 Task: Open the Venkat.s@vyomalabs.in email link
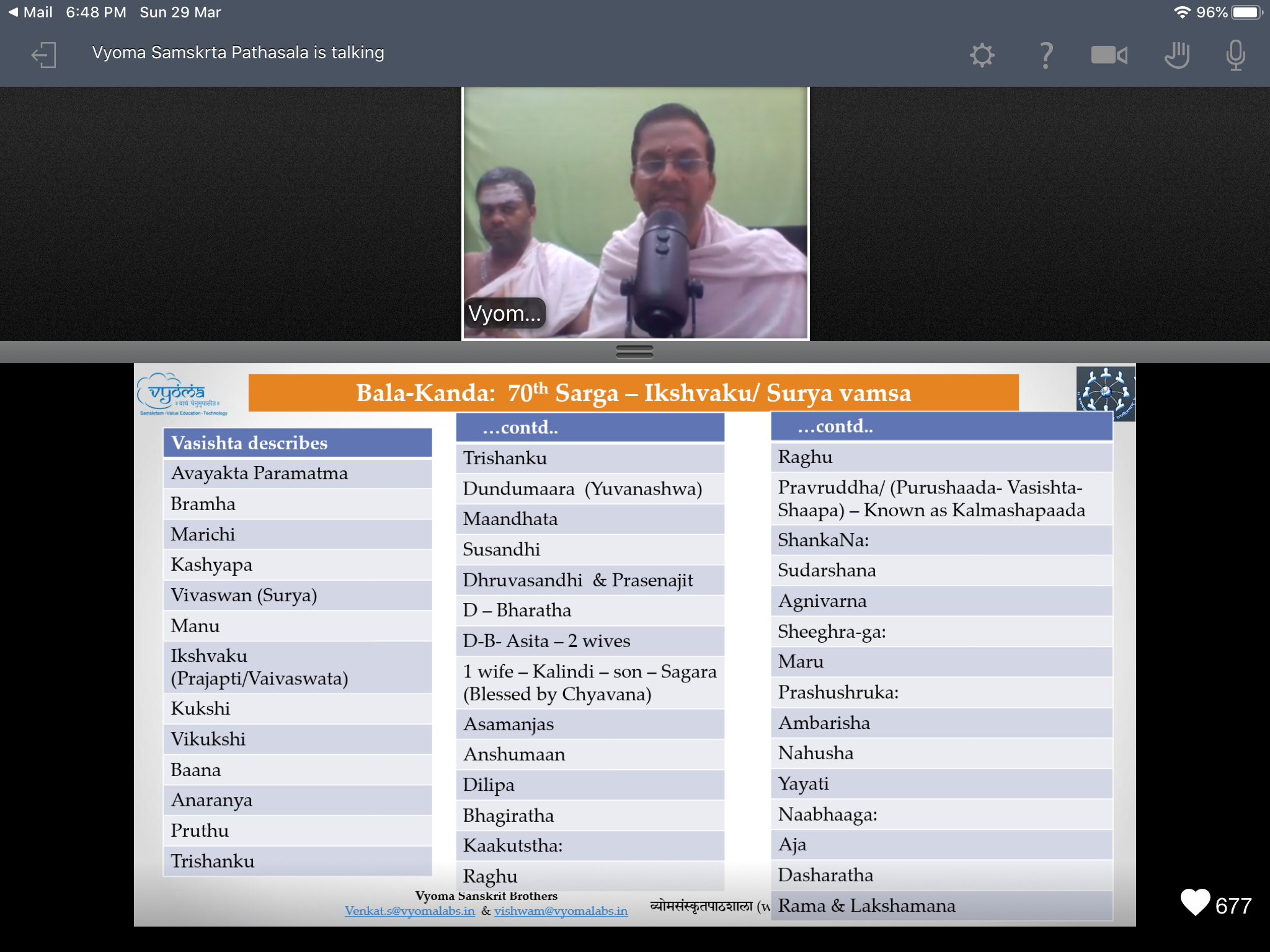pos(410,910)
